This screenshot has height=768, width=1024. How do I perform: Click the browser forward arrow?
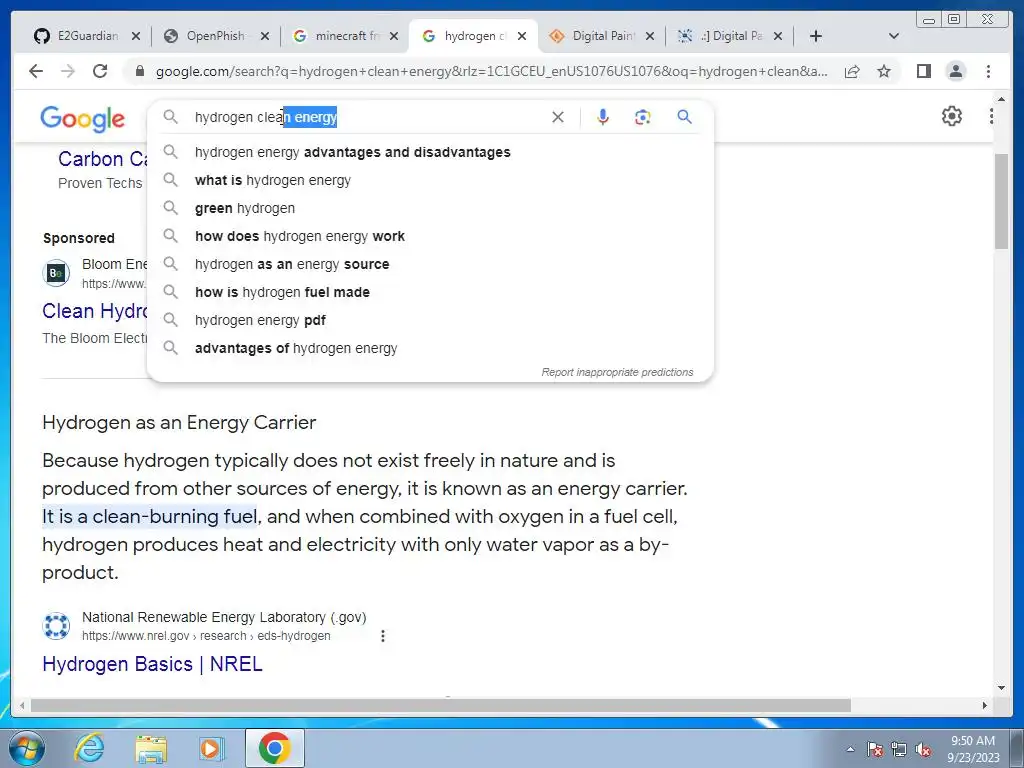coord(68,71)
